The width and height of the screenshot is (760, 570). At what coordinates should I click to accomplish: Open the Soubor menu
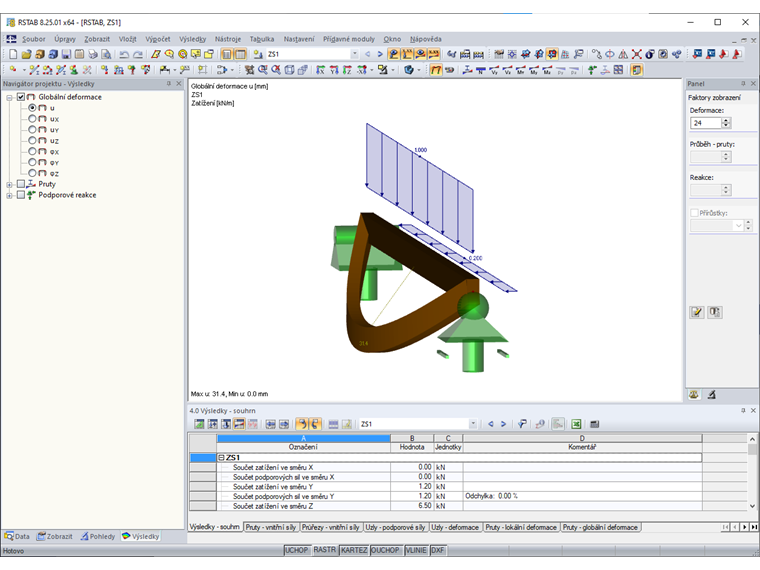click(33, 39)
